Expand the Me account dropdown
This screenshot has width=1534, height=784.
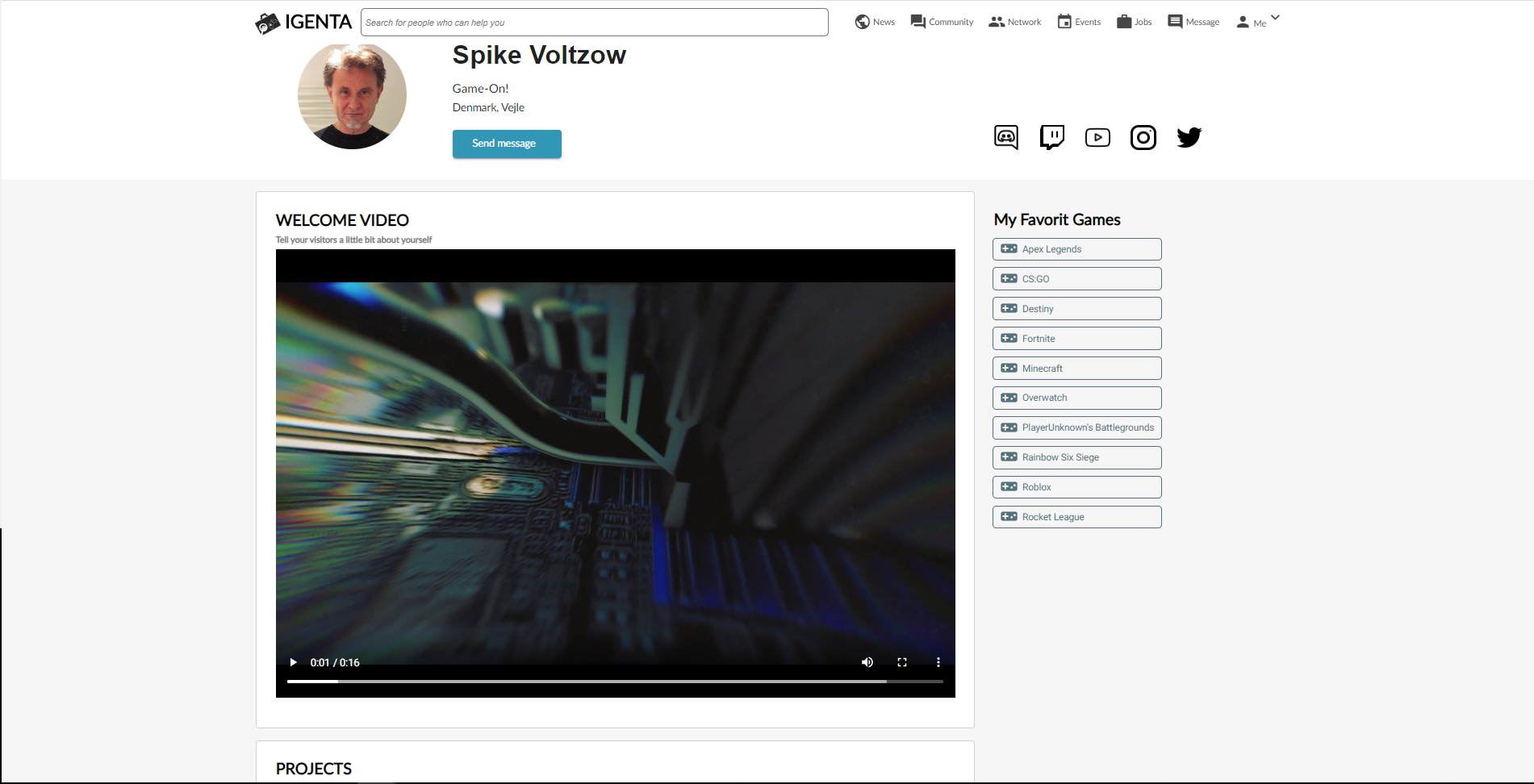pos(1257,22)
